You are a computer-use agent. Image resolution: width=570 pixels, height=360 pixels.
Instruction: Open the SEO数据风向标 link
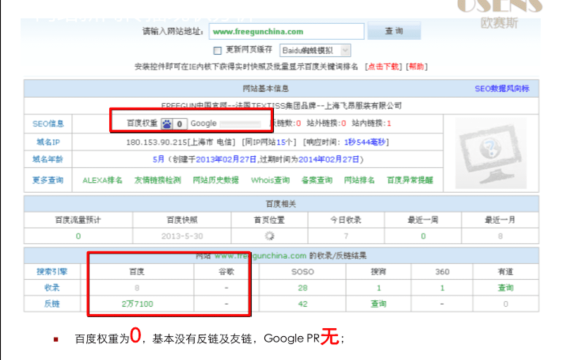click(x=502, y=89)
